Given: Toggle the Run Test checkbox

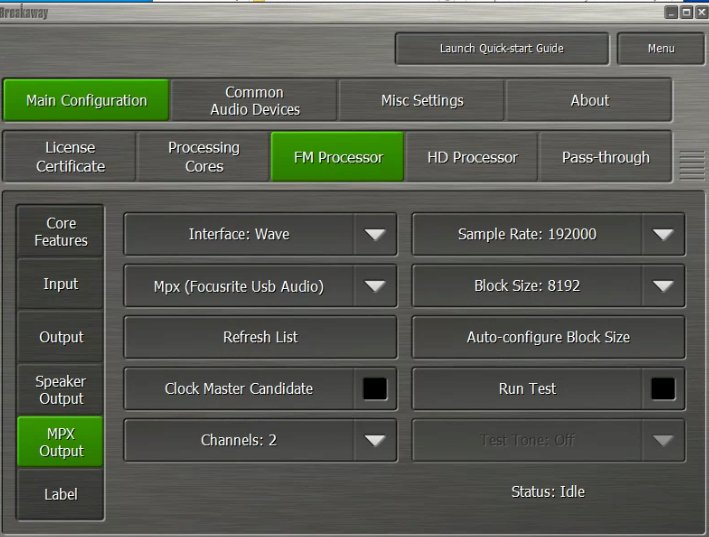Looking at the screenshot, I should click(663, 389).
